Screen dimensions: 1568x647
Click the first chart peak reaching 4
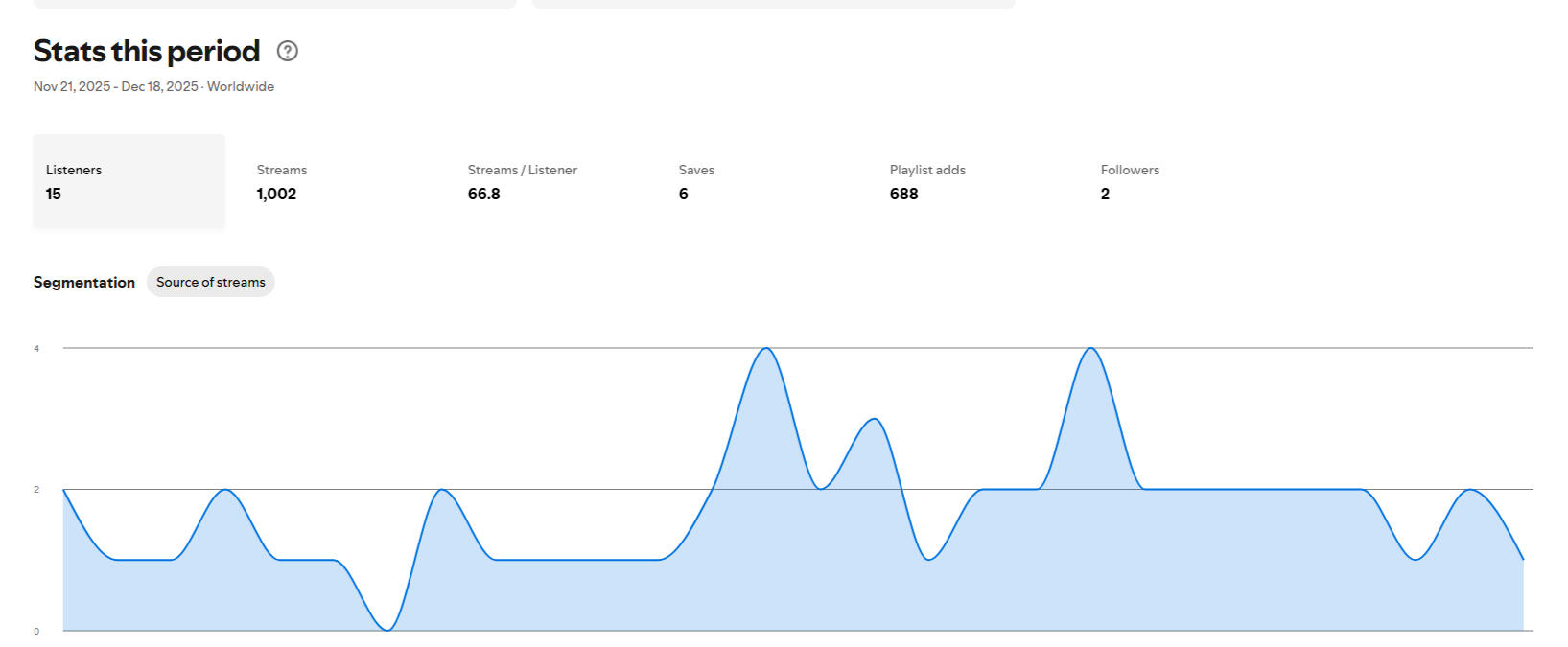[765, 349]
